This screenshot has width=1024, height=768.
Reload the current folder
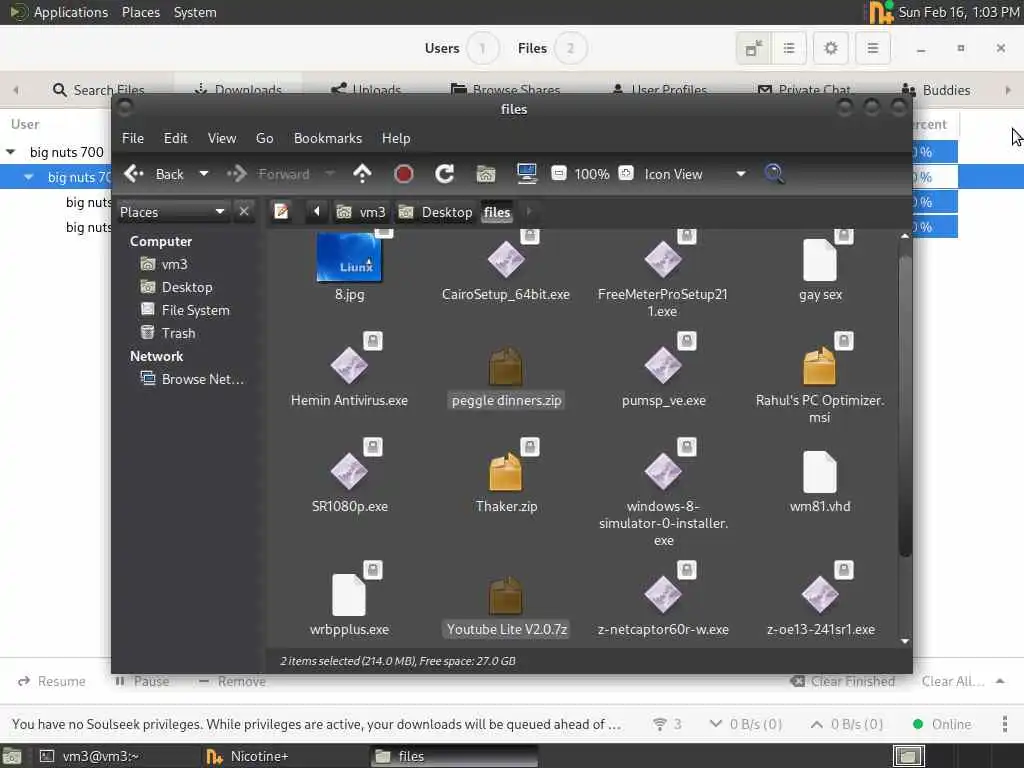click(x=445, y=174)
